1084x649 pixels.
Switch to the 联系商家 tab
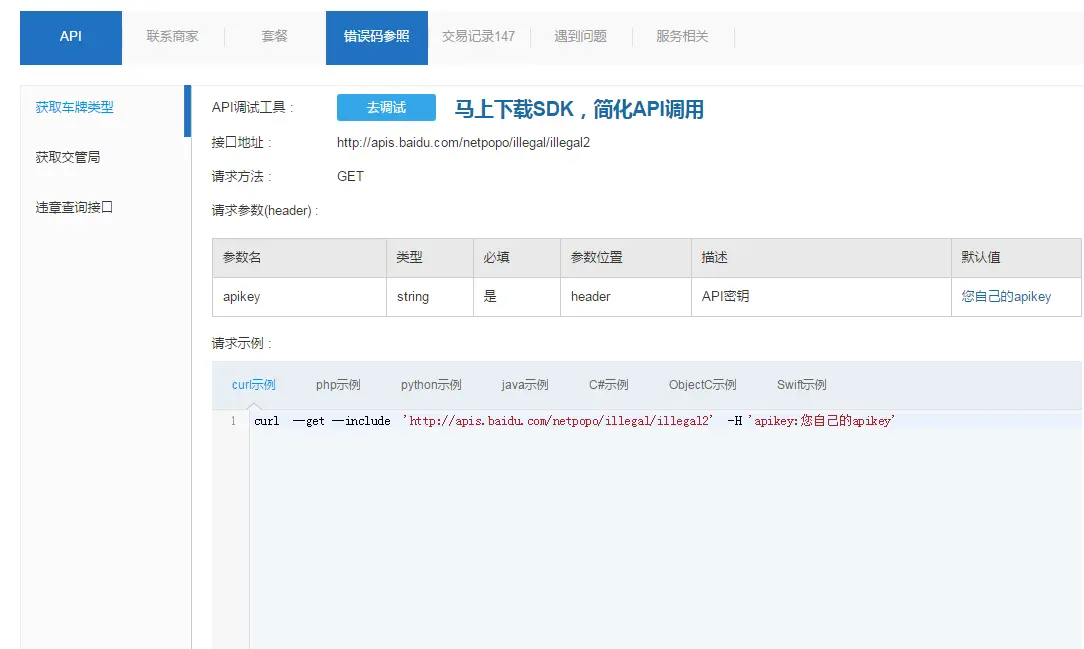pyautogui.click(x=172, y=37)
